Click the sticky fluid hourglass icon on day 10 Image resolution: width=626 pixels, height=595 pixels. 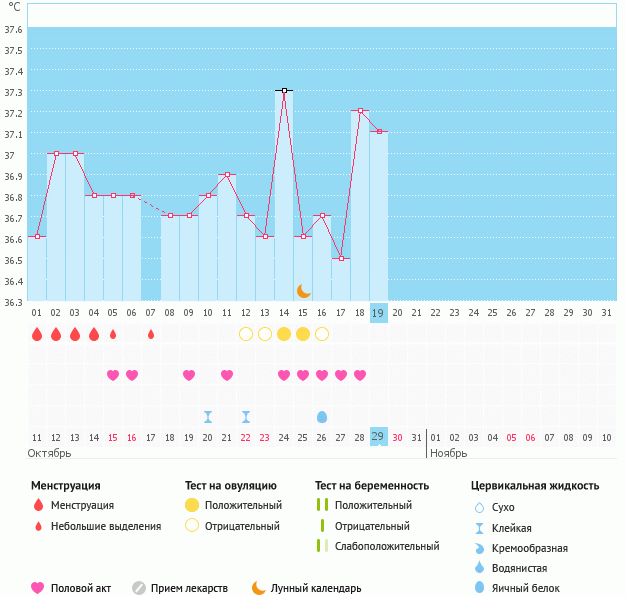[208, 416]
